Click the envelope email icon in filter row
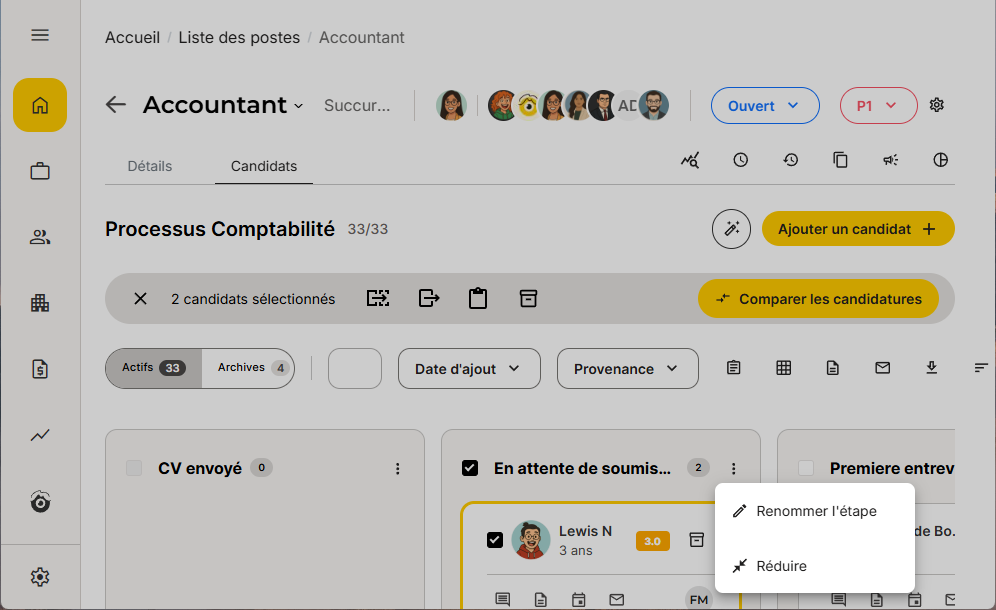This screenshot has width=996, height=610. 882,368
